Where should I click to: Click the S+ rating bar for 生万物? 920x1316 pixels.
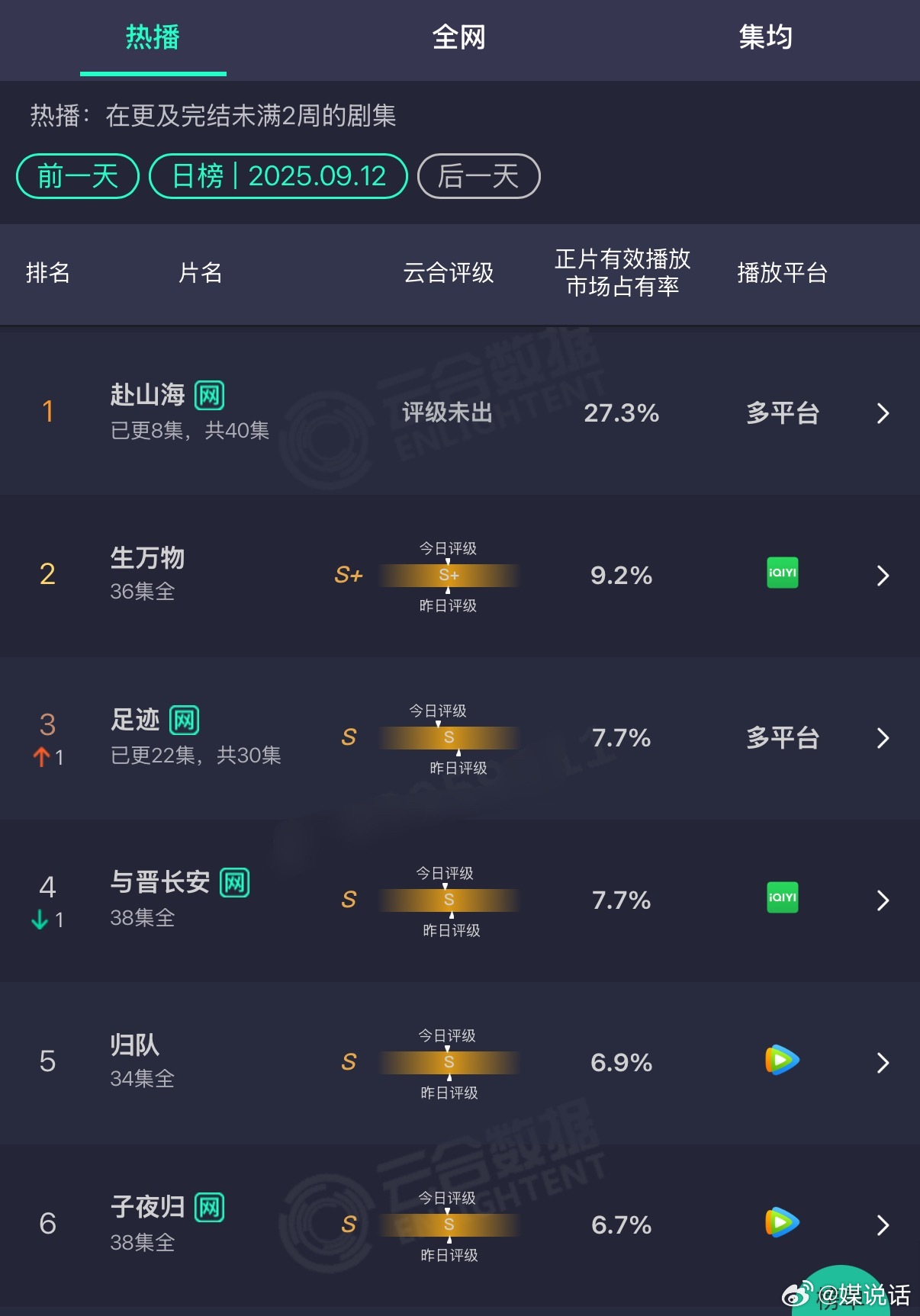pos(449,576)
